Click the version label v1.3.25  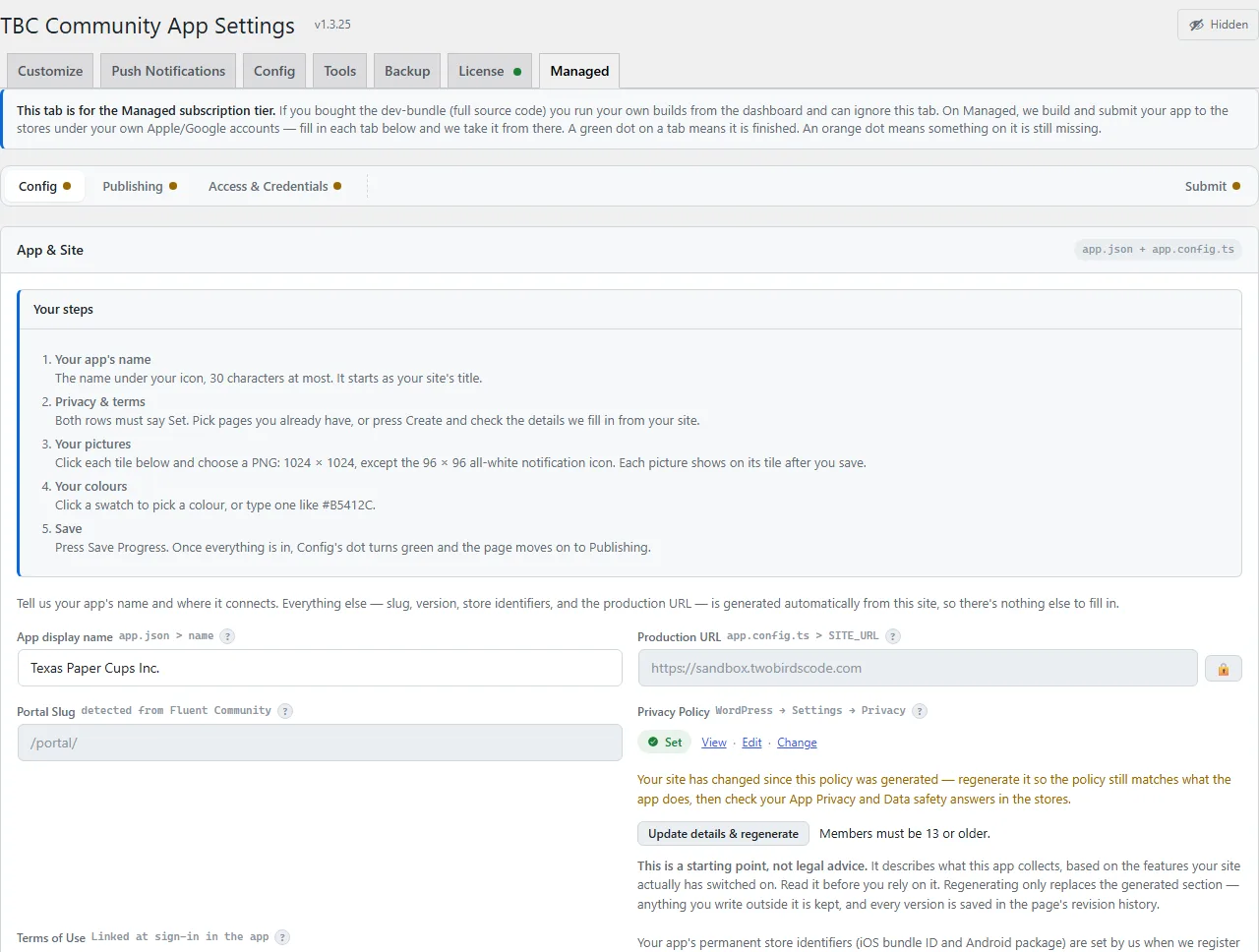(x=332, y=25)
